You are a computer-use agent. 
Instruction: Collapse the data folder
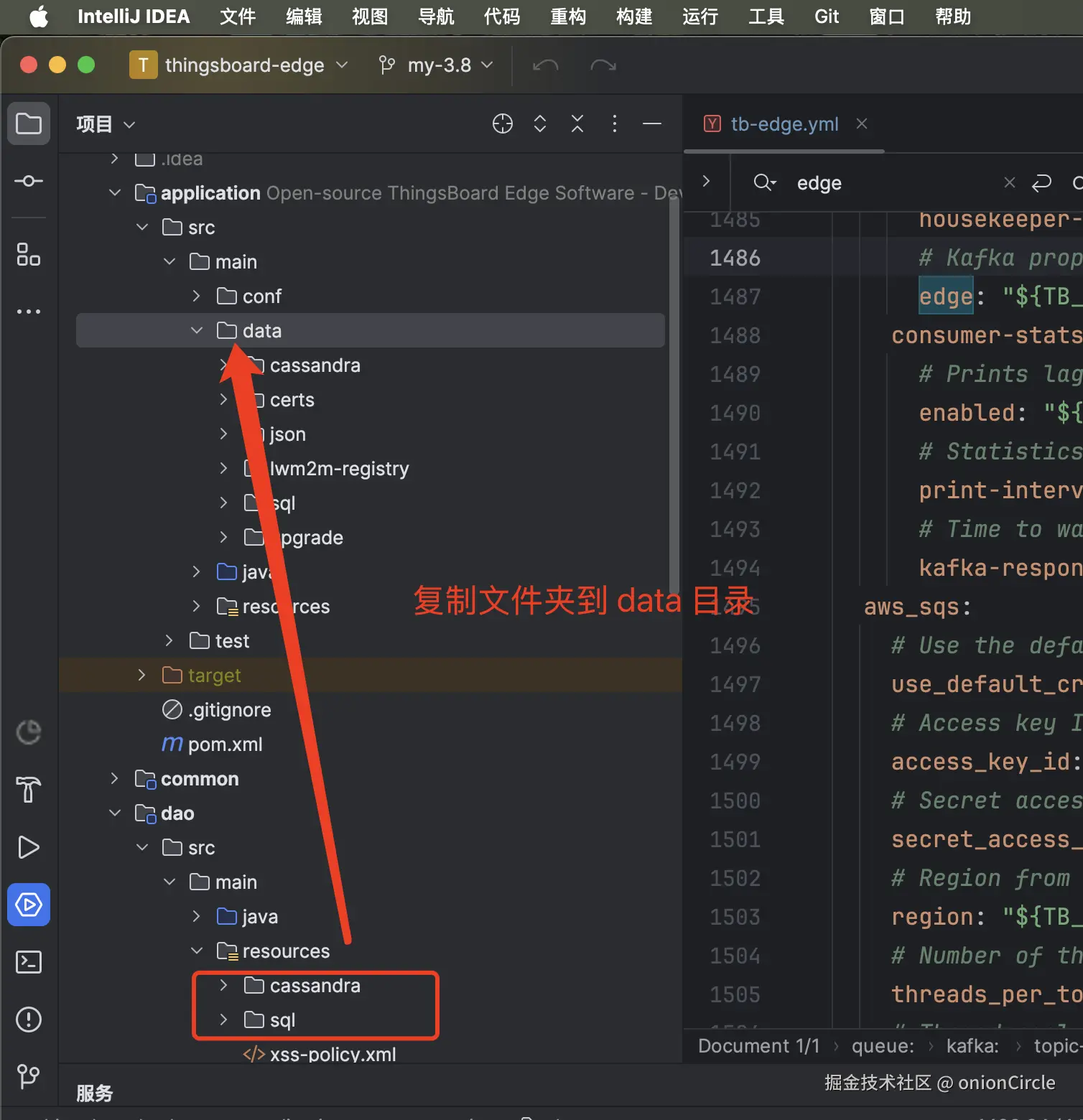pyautogui.click(x=197, y=331)
